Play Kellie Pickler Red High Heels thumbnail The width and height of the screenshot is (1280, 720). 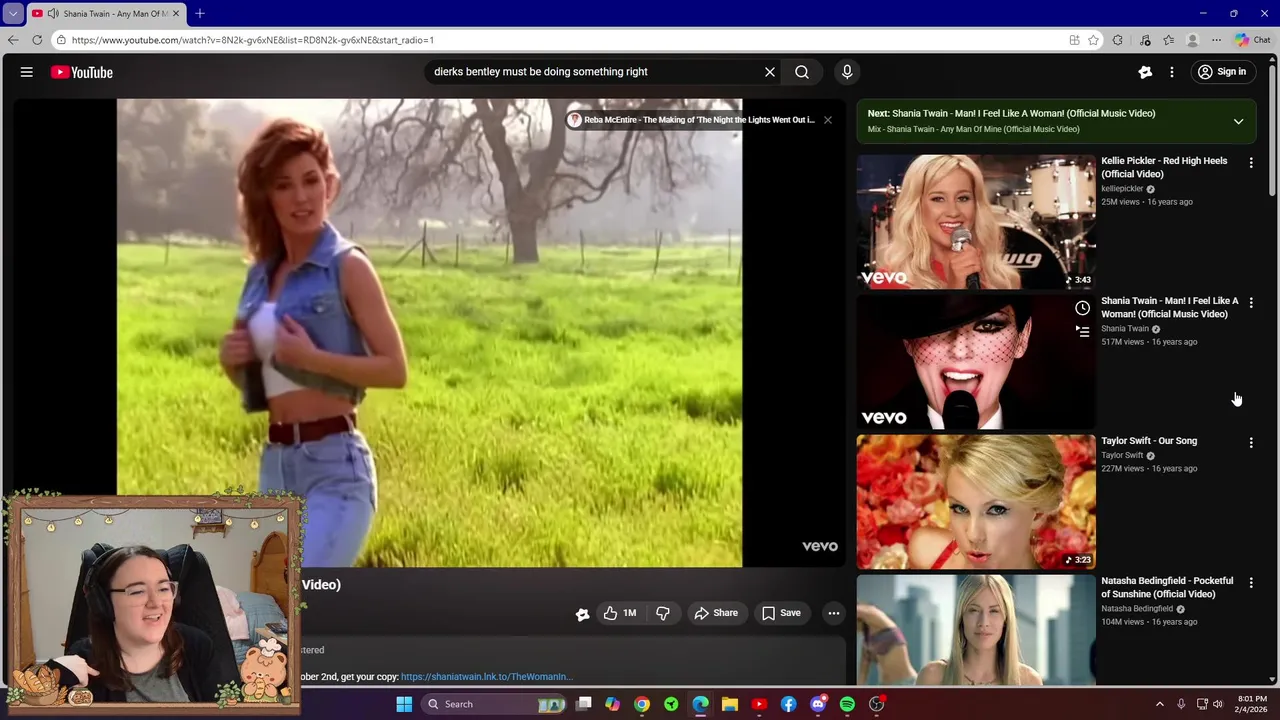point(976,222)
